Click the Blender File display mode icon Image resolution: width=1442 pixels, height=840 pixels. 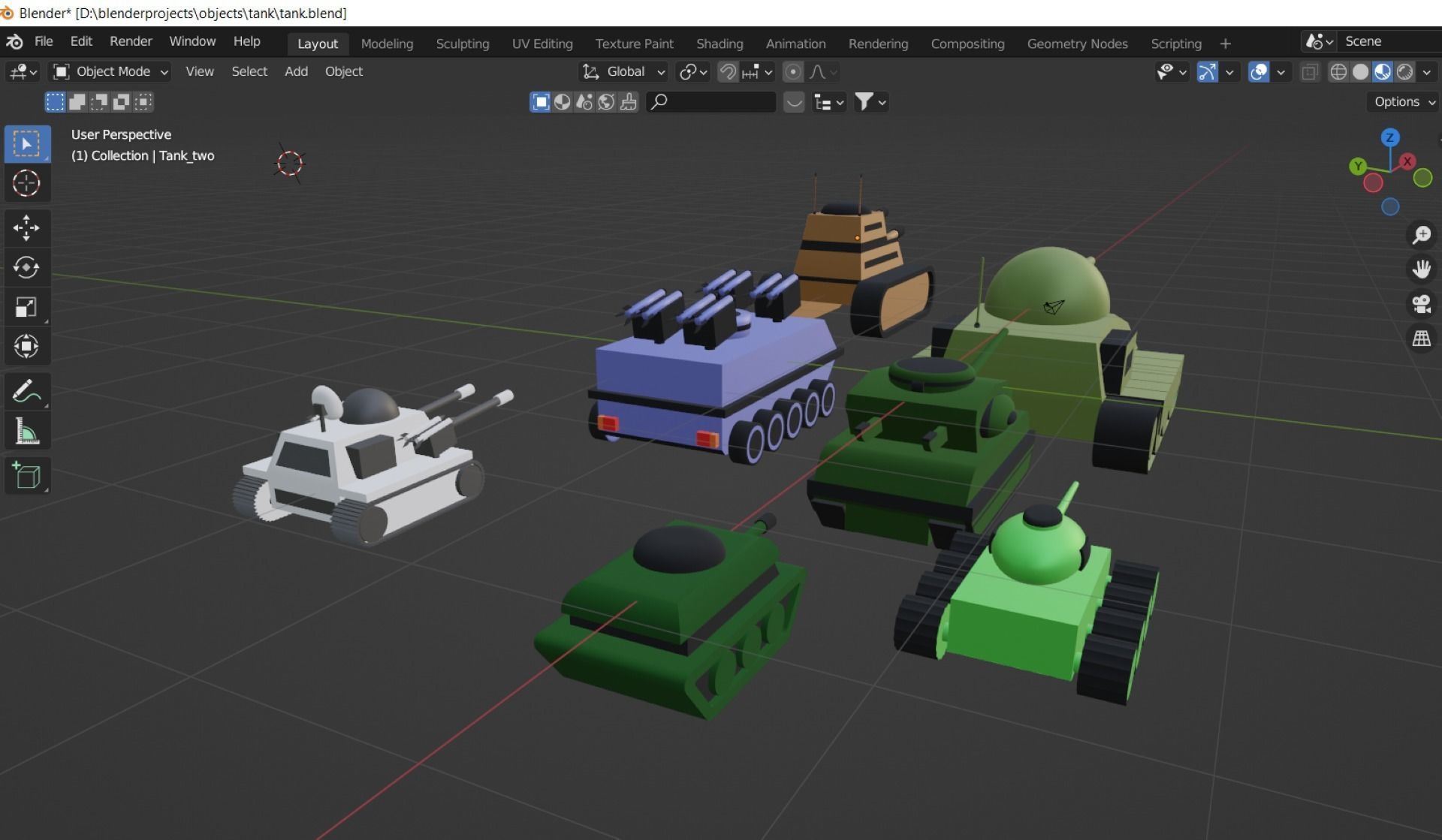coord(584,102)
